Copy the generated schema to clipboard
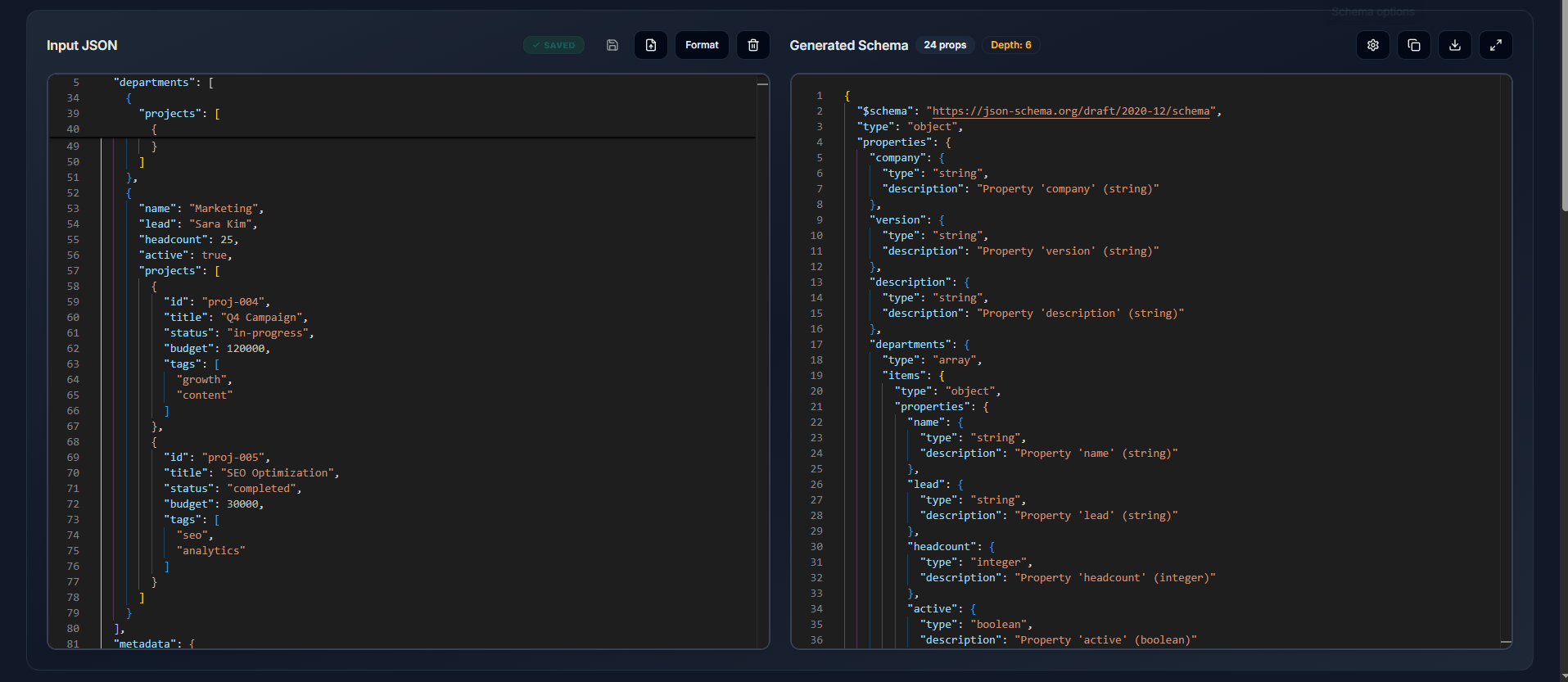Screen dimensions: 1568x682 coord(1414,45)
